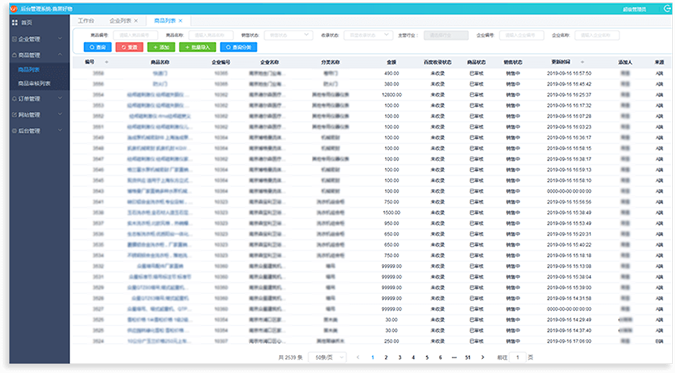Expand the 企业管理 sidebar menu

pos(39,39)
